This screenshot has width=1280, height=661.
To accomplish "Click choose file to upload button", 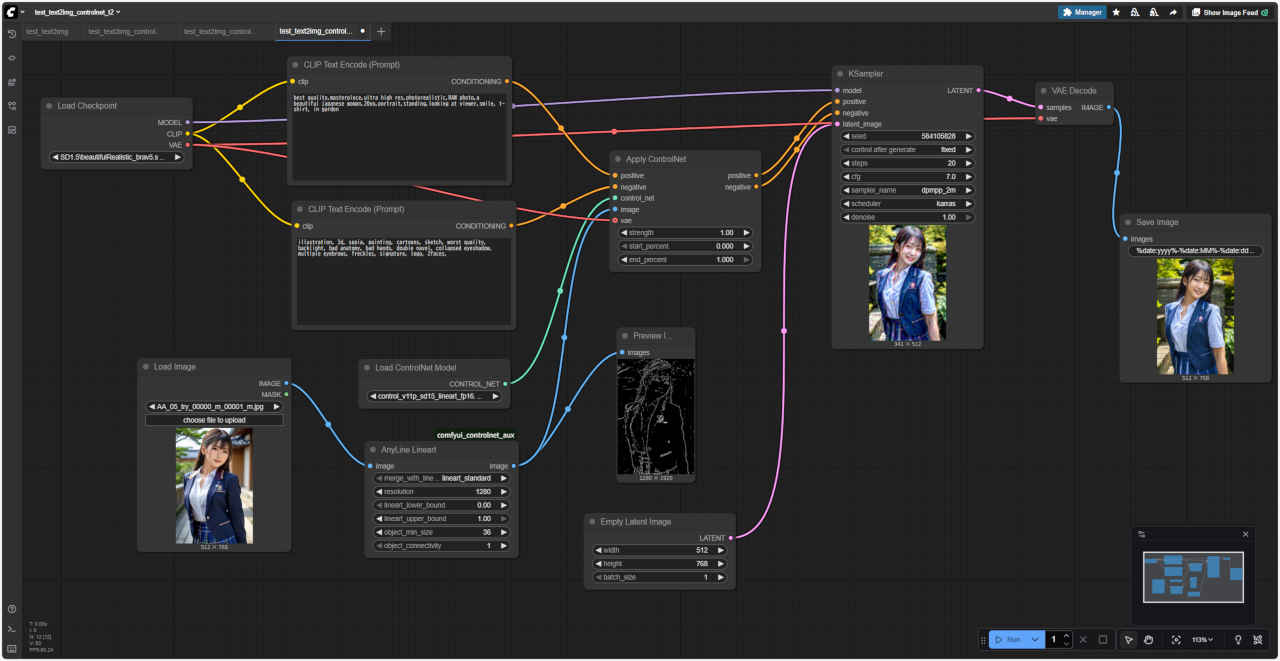I will click(x=214, y=420).
